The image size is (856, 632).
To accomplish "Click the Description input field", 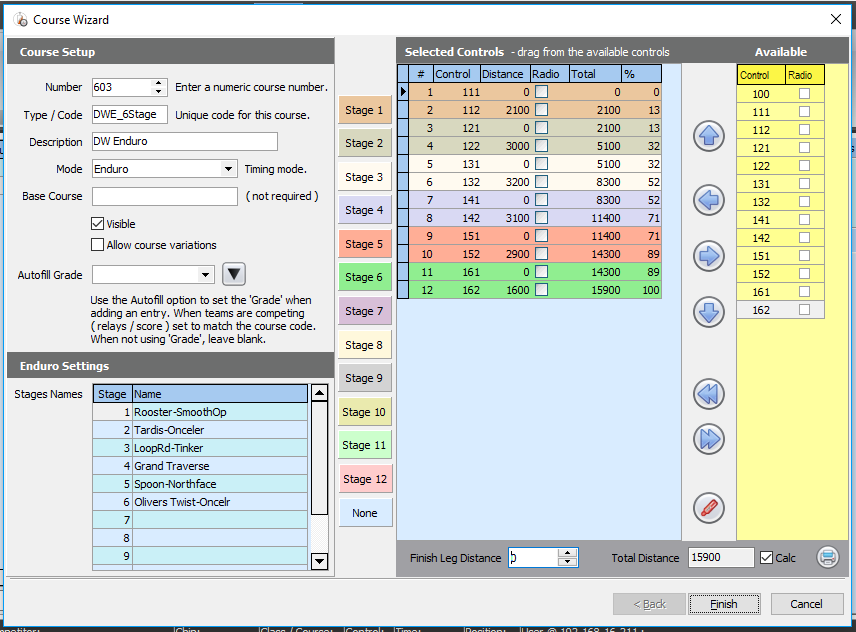I will [185, 141].
